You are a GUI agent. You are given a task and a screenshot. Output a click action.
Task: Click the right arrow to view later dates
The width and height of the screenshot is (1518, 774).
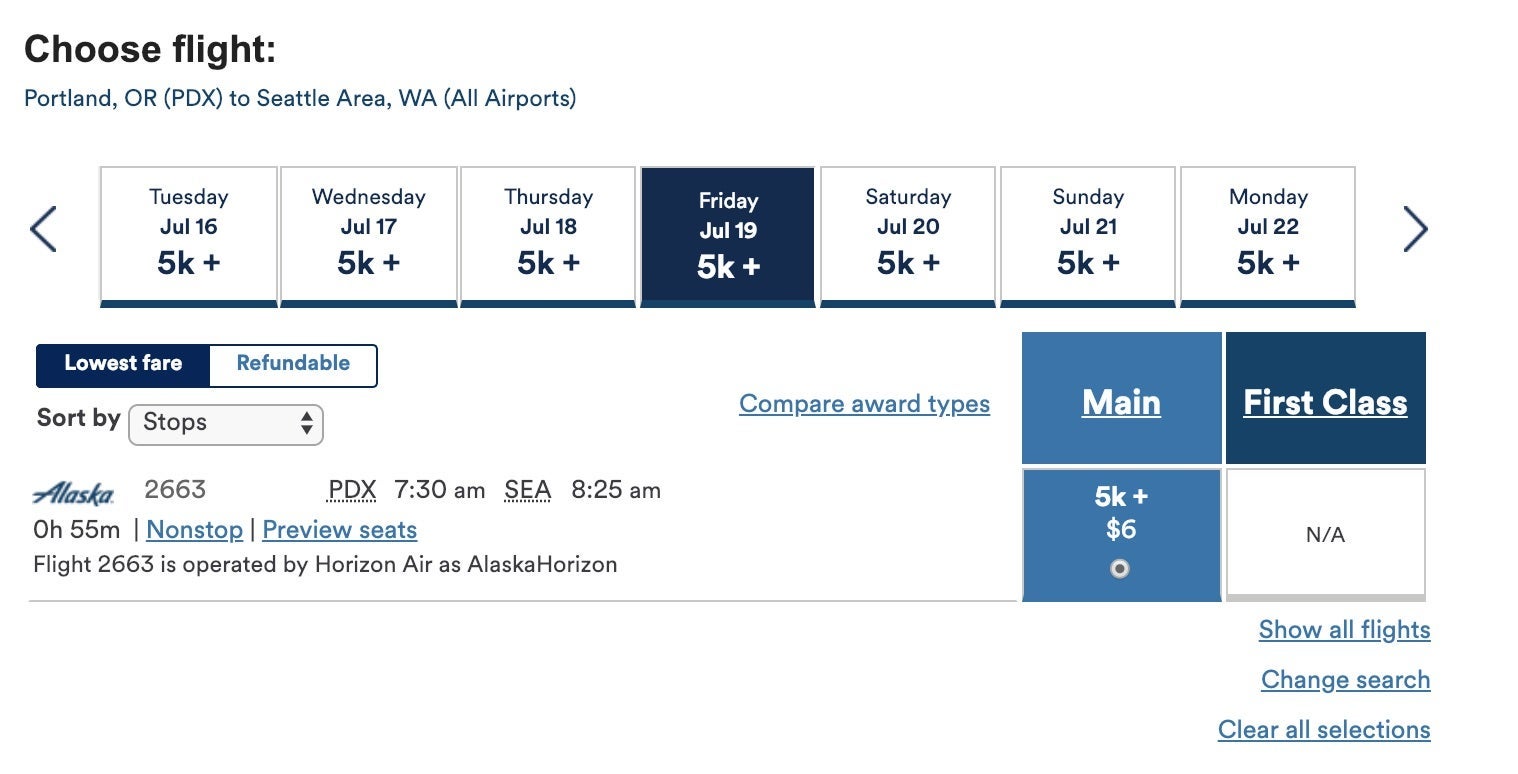(1417, 228)
